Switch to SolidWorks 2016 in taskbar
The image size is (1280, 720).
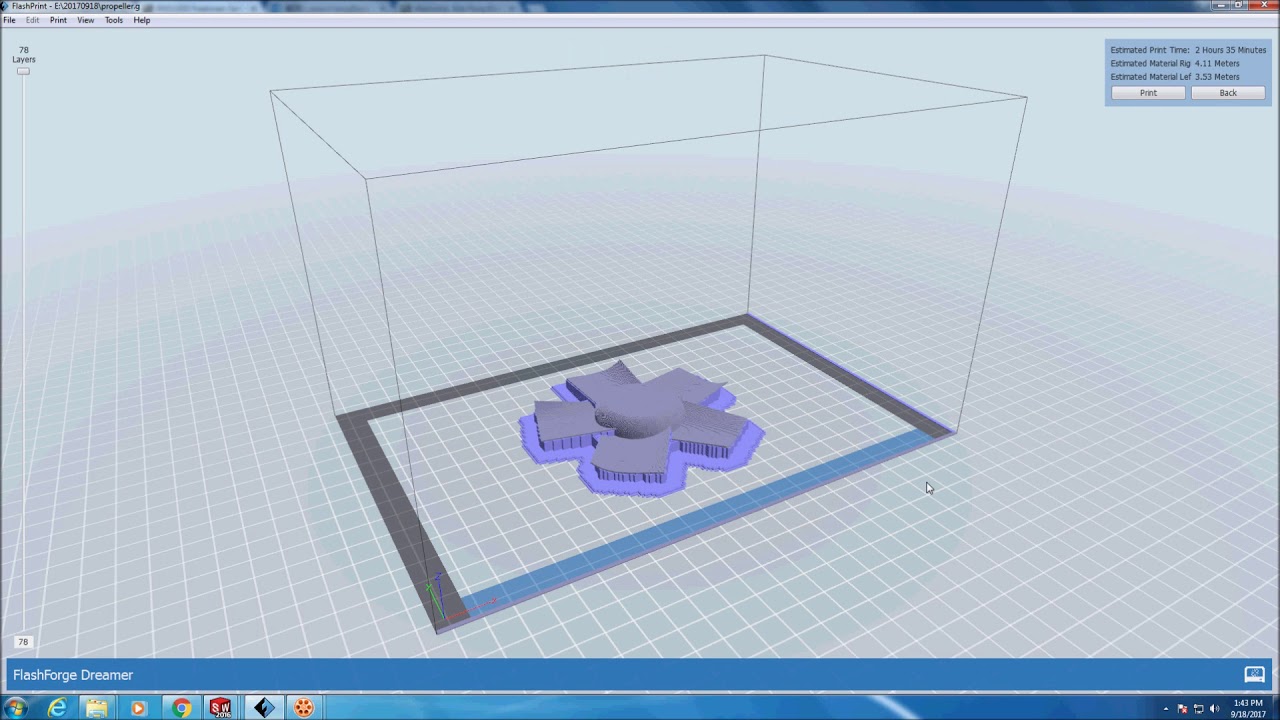(x=221, y=708)
